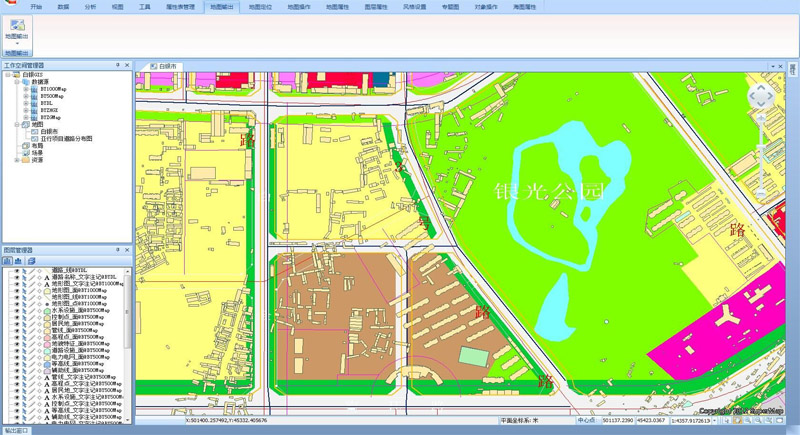Toggle visibility of first layer in 图层管理器
The image size is (800, 435).
point(17,270)
